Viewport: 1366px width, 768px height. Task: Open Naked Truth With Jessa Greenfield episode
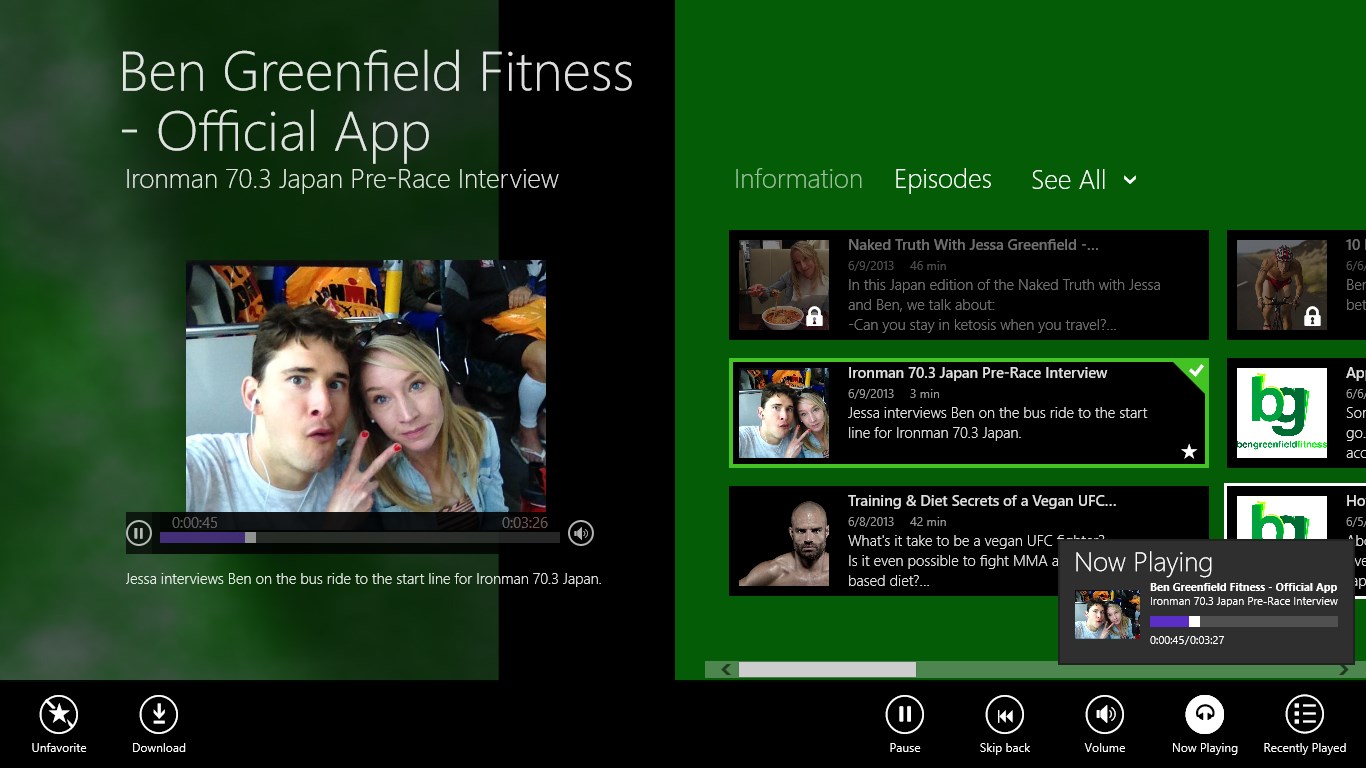coord(968,285)
